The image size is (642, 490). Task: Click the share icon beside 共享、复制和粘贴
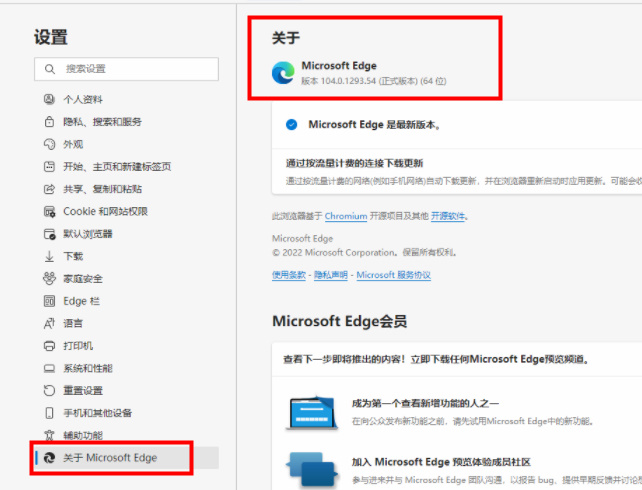pos(49,189)
